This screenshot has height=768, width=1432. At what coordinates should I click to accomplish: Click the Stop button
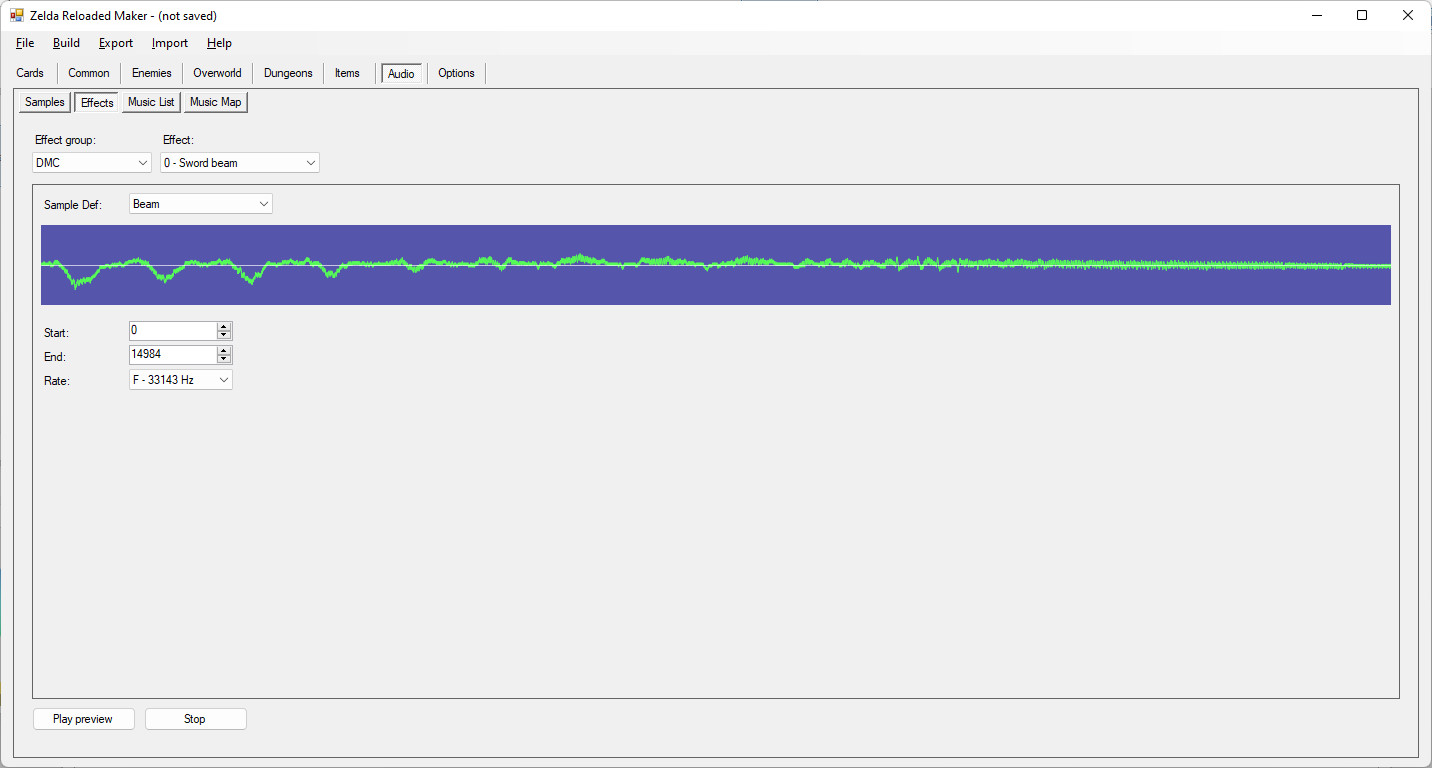click(x=195, y=719)
